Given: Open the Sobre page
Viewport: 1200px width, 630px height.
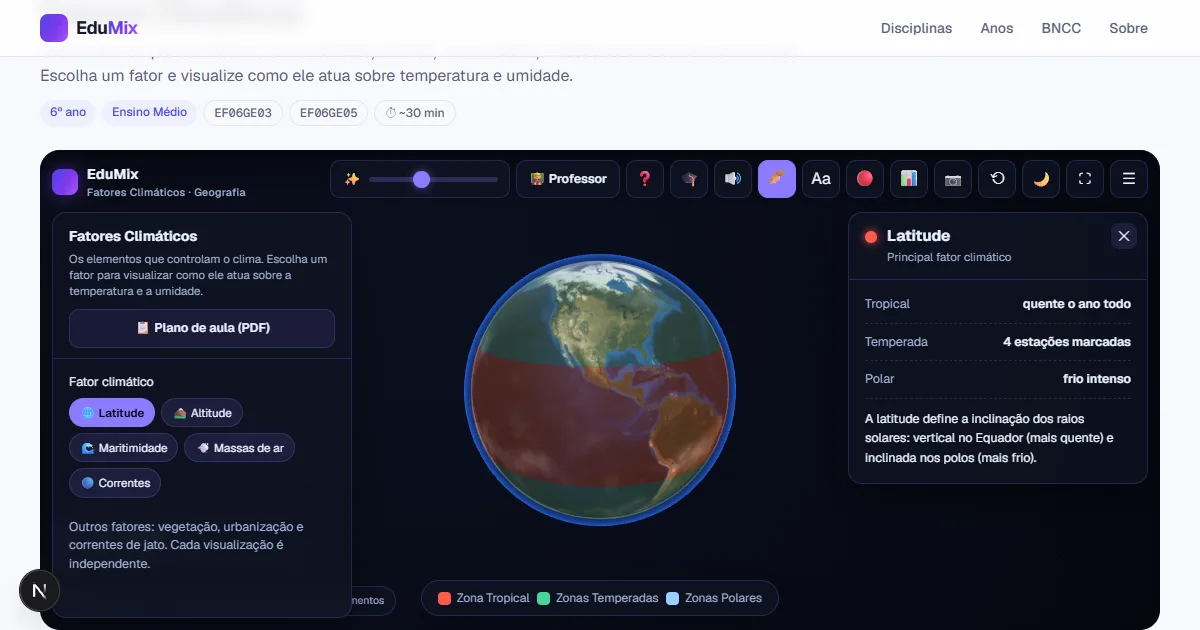Looking at the screenshot, I should tap(1128, 28).
